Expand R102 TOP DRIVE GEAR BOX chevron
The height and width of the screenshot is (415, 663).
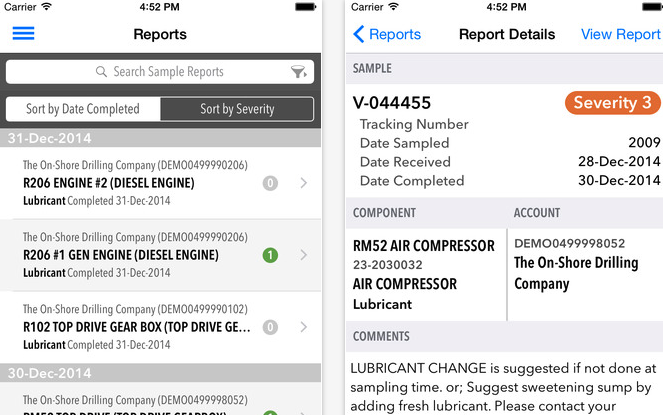click(303, 327)
